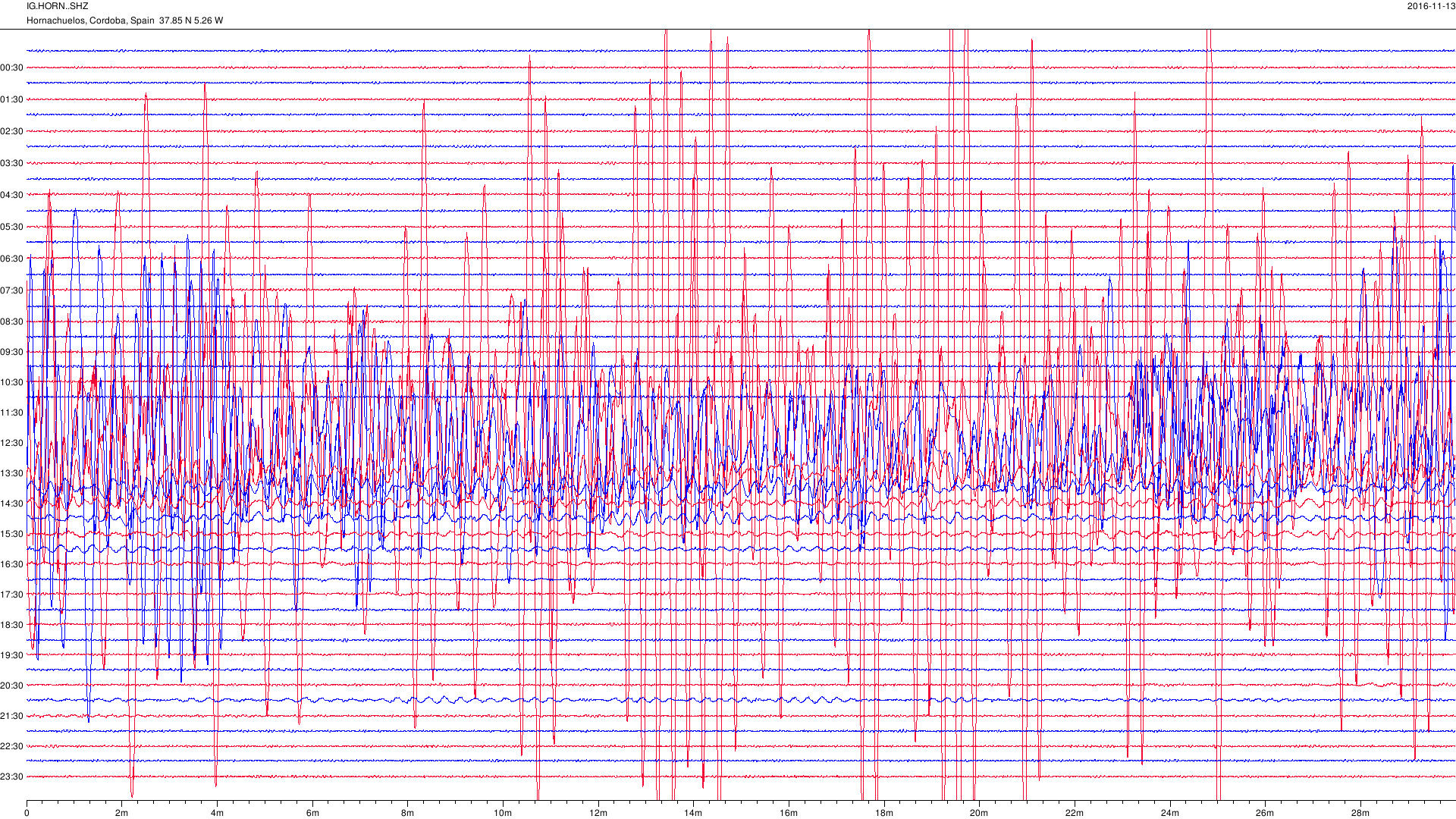The width and height of the screenshot is (1456, 819).
Task: Select the 04:30 time row label
Action: tap(12, 195)
